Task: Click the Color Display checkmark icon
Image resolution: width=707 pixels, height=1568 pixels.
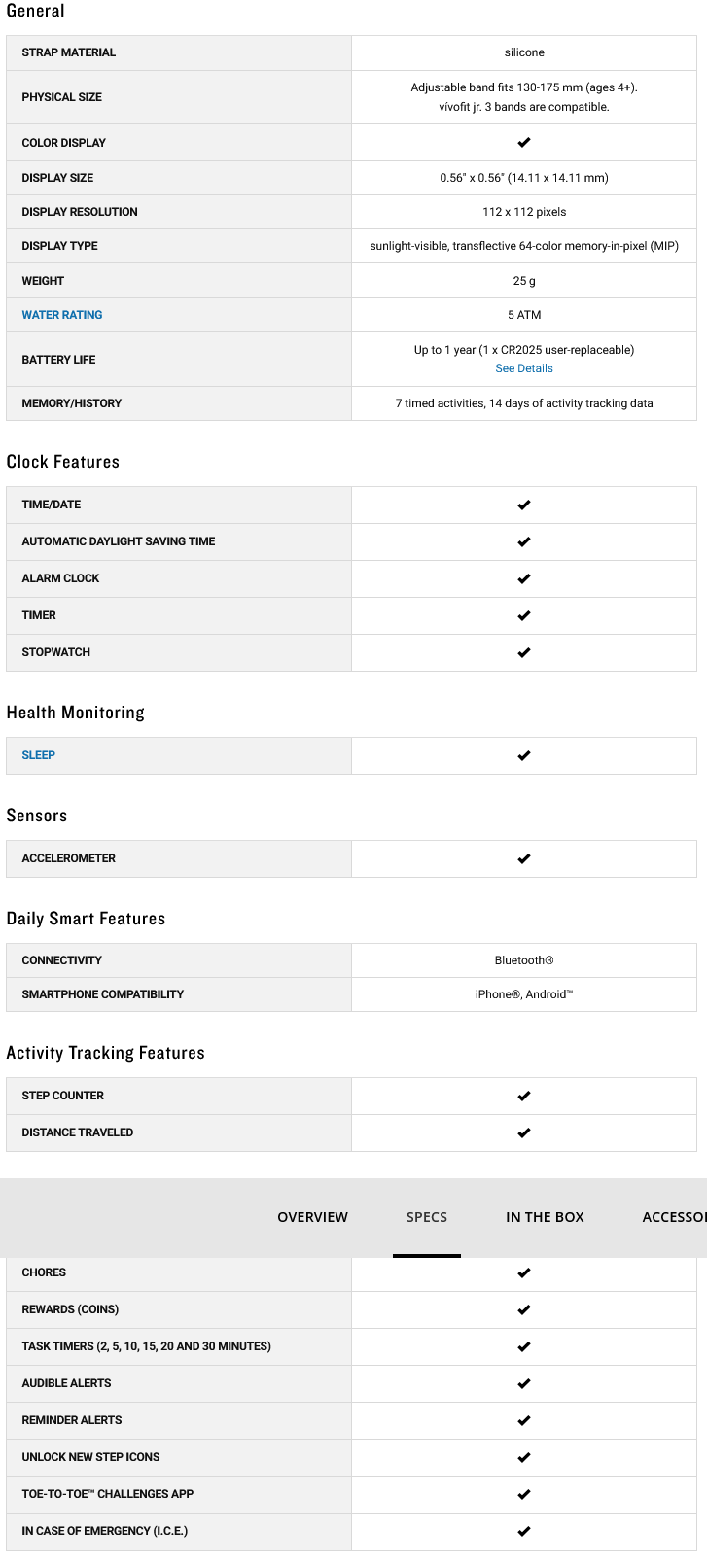Action: (x=524, y=143)
